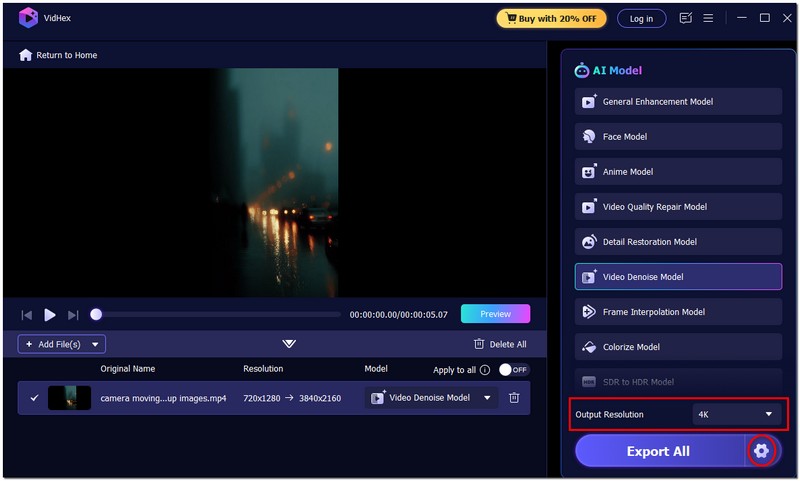
Task: Select the Face Model option
Action: pyautogui.click(x=678, y=137)
